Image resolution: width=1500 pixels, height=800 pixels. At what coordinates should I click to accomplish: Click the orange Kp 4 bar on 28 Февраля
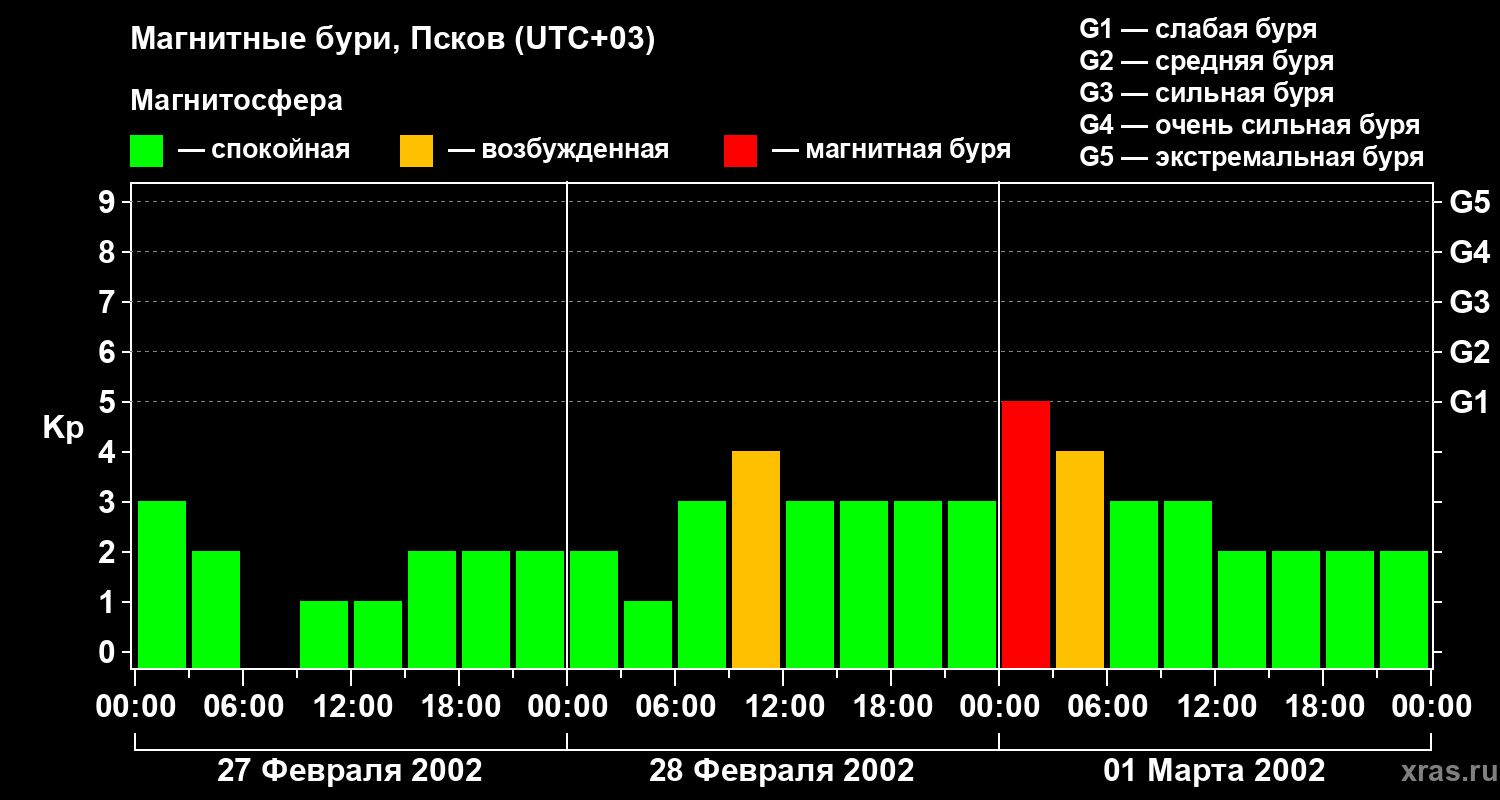756,559
